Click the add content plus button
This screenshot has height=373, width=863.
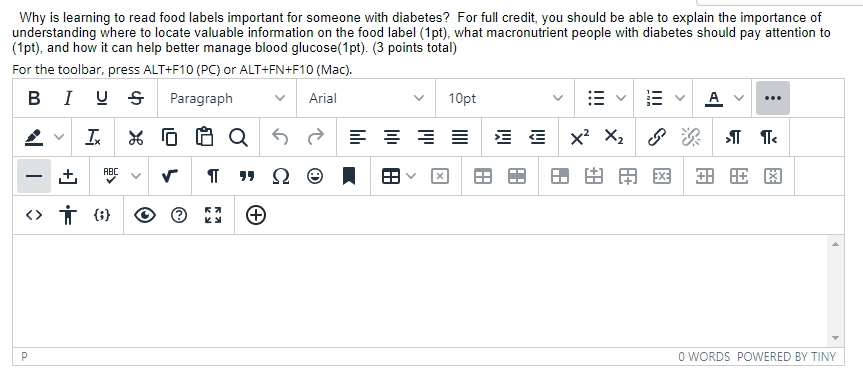click(x=256, y=215)
